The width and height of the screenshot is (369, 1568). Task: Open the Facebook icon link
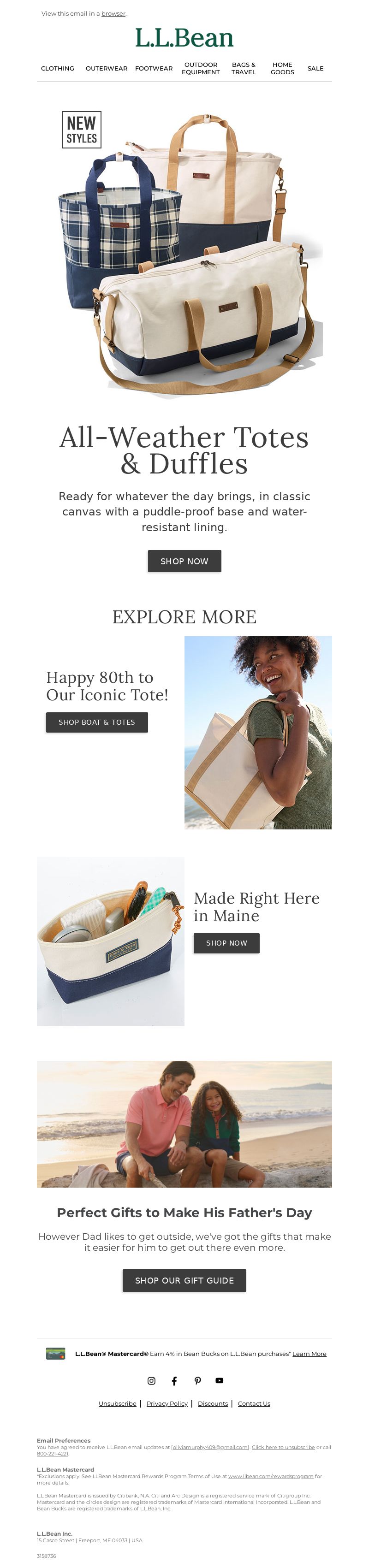pos(174,1380)
